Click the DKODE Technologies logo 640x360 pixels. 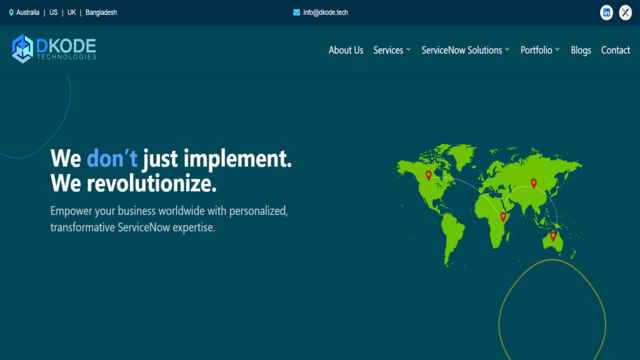click(x=54, y=49)
